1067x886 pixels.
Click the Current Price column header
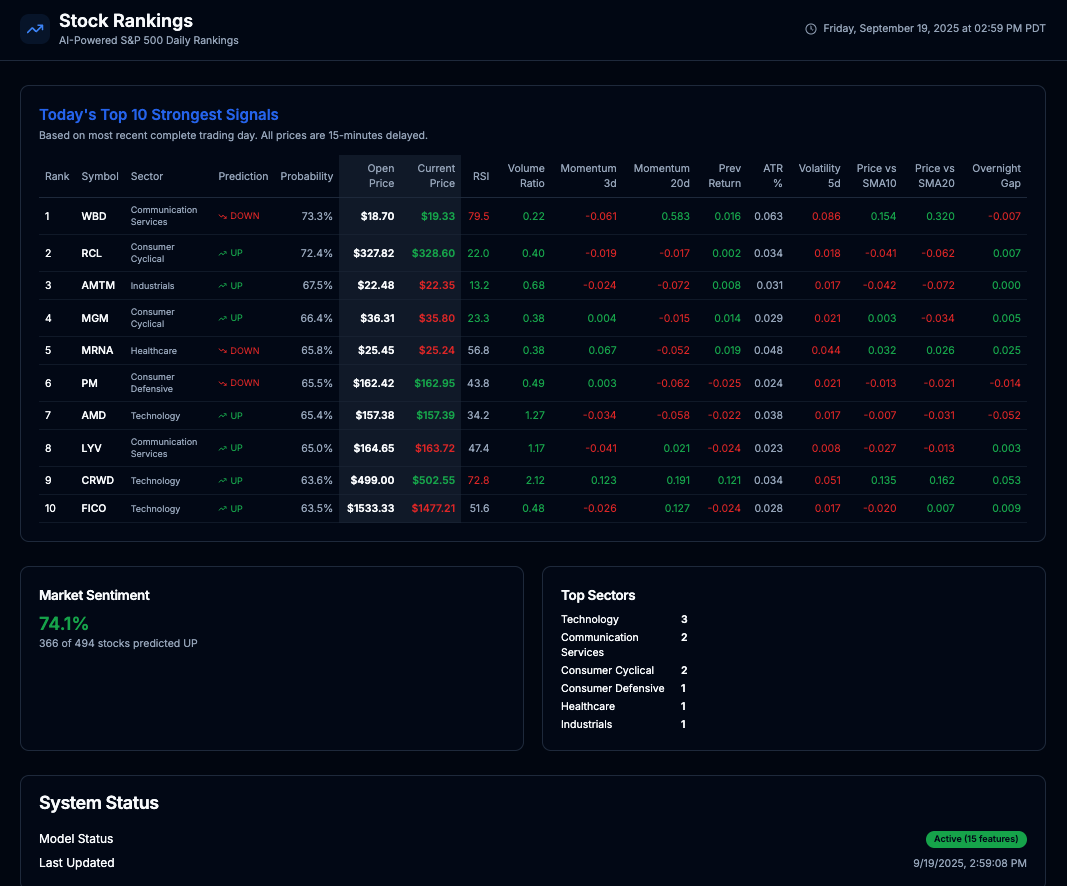pyautogui.click(x=436, y=176)
